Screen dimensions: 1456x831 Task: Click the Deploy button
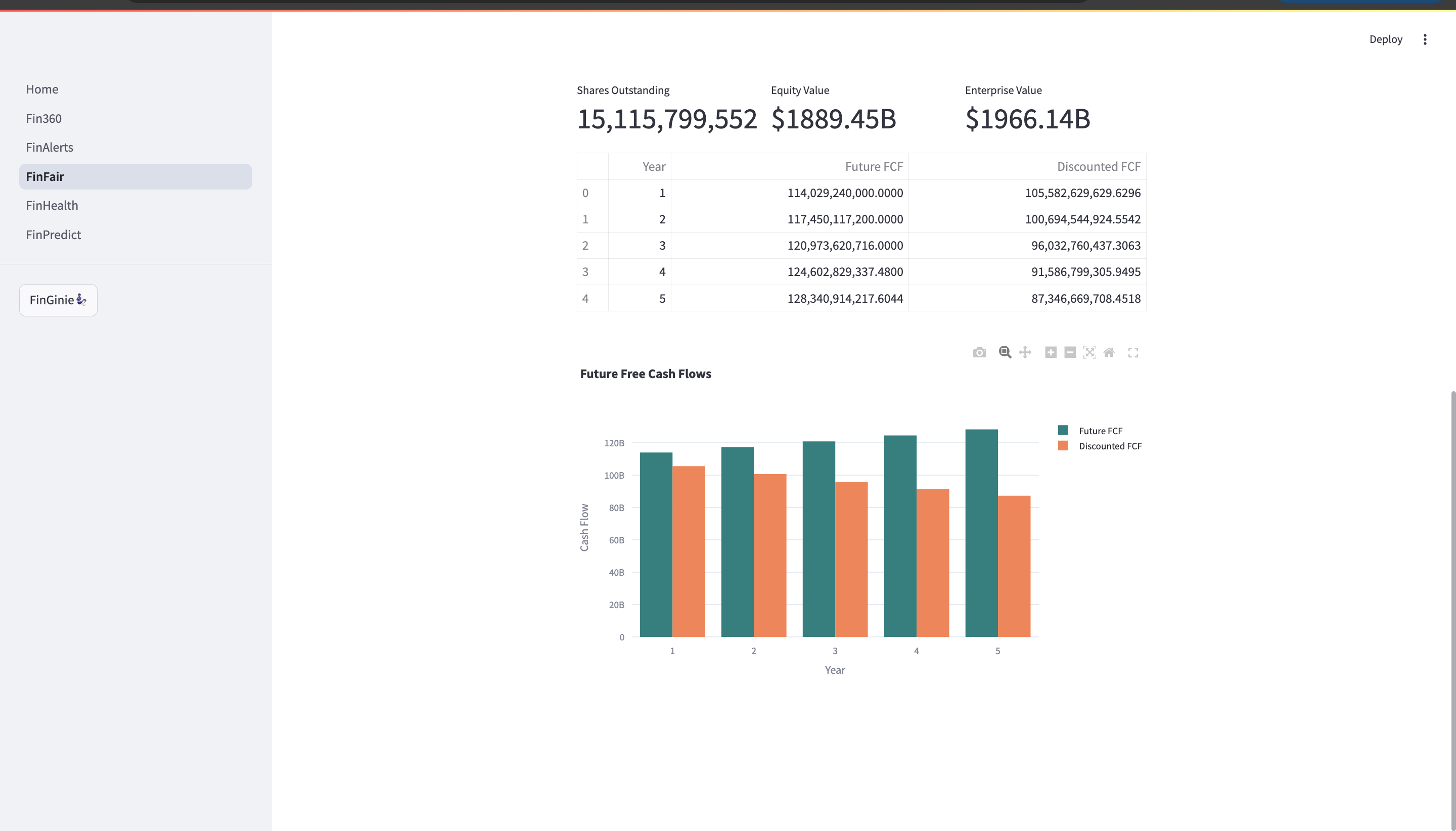[x=1385, y=39]
